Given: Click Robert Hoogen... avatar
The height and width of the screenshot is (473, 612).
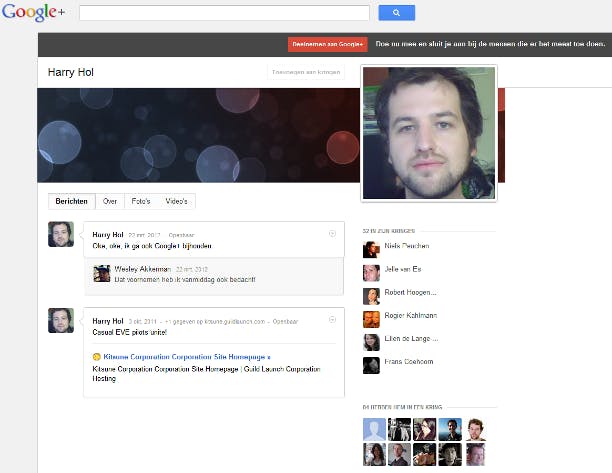Looking at the screenshot, I should (371, 296).
